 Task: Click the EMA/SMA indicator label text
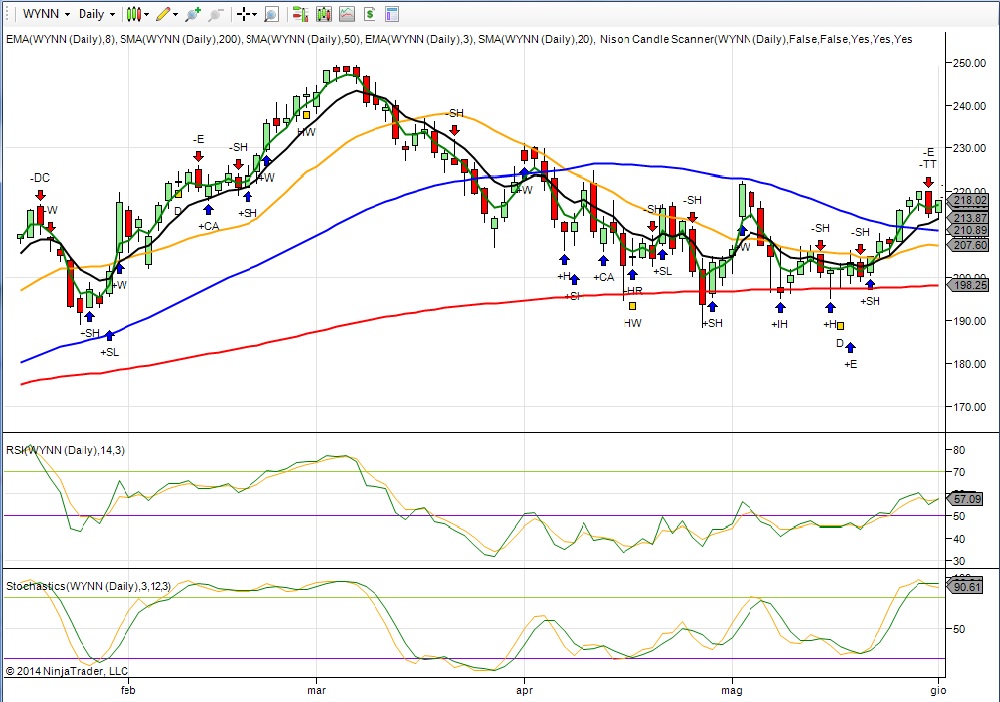pyautogui.click(x=459, y=39)
